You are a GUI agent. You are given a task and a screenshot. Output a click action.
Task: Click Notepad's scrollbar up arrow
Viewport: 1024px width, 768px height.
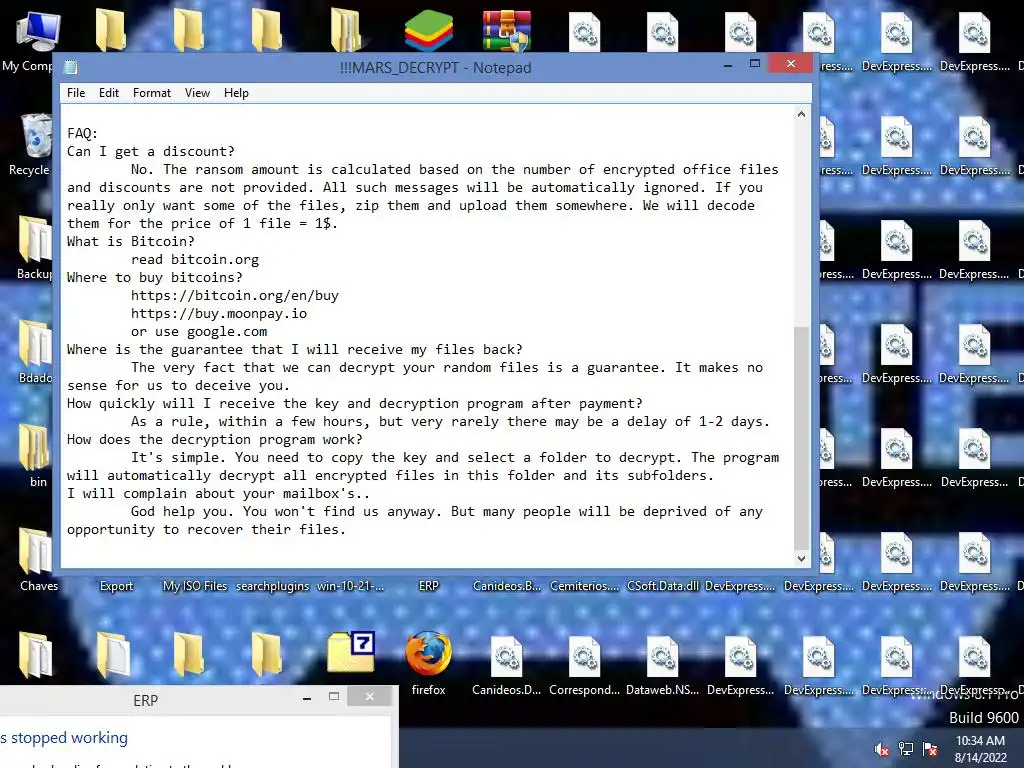coord(801,114)
